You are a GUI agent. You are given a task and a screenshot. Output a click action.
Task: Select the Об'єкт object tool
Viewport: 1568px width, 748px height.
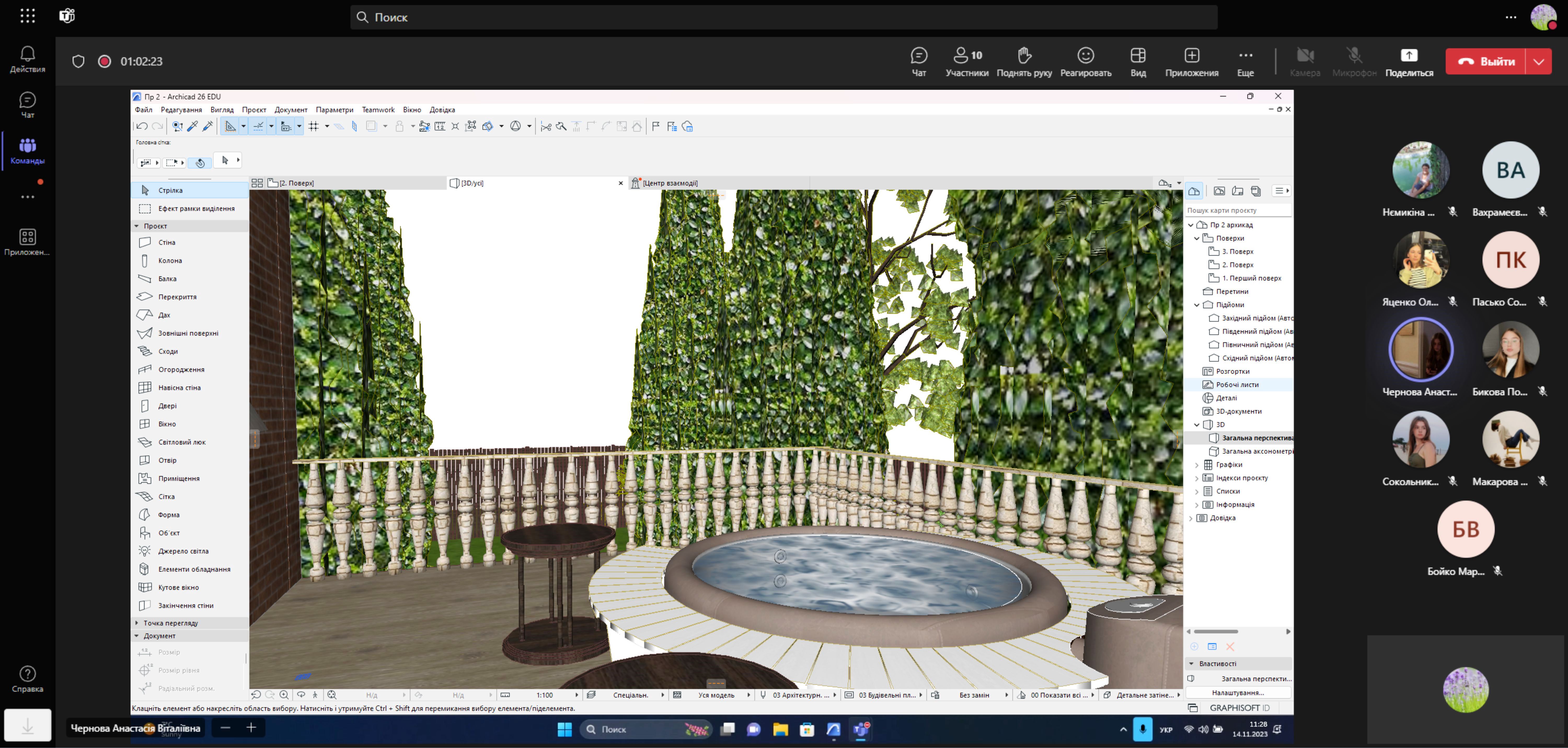point(190,533)
